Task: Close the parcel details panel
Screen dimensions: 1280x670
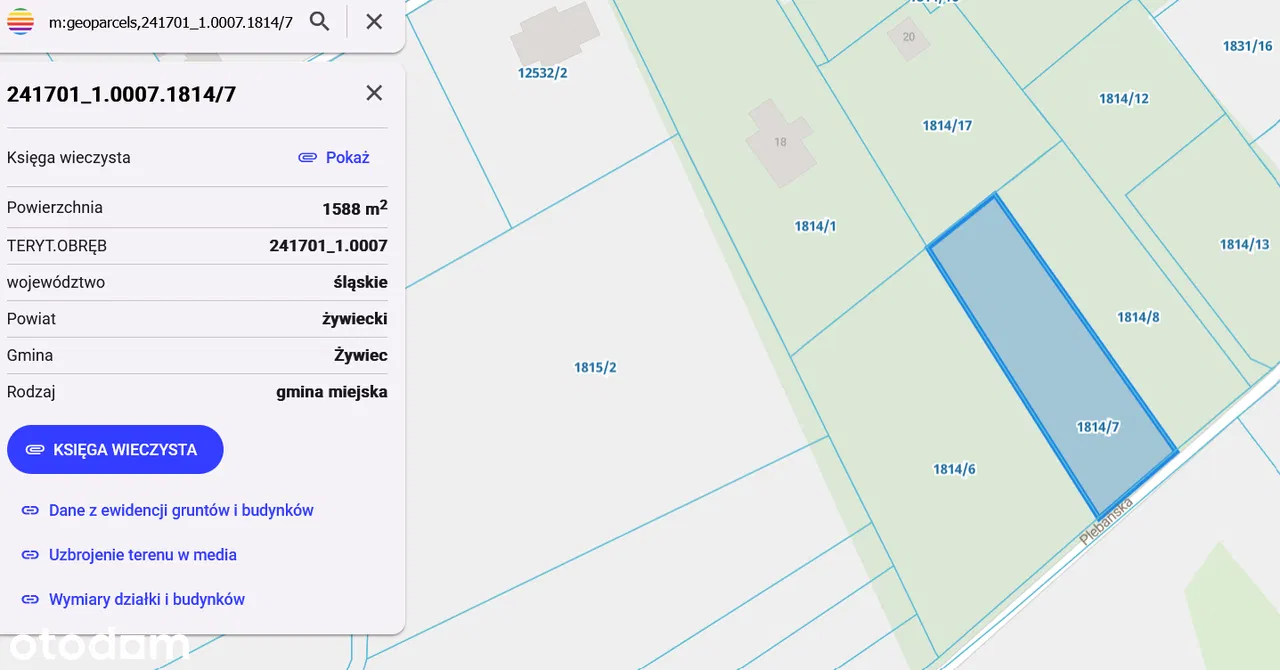Action: 374,93
